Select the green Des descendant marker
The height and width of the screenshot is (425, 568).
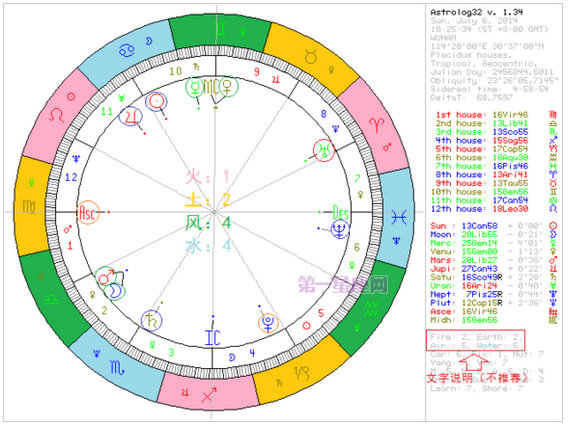pos(341,212)
